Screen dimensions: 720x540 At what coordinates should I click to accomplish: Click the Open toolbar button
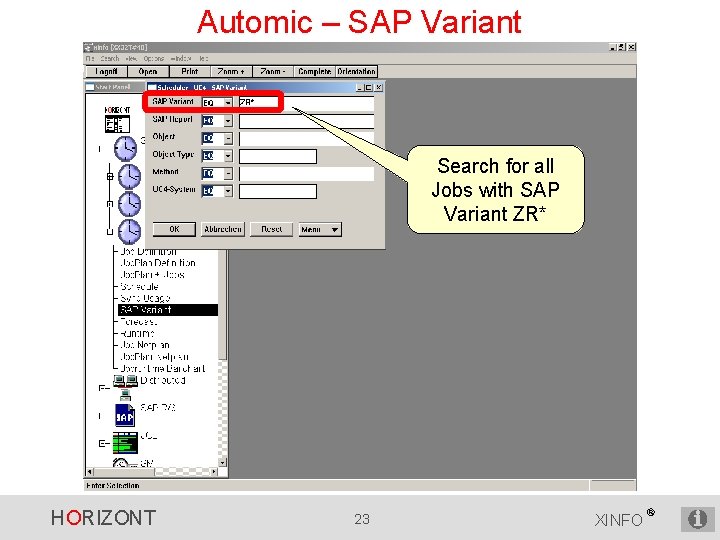pyautogui.click(x=148, y=72)
